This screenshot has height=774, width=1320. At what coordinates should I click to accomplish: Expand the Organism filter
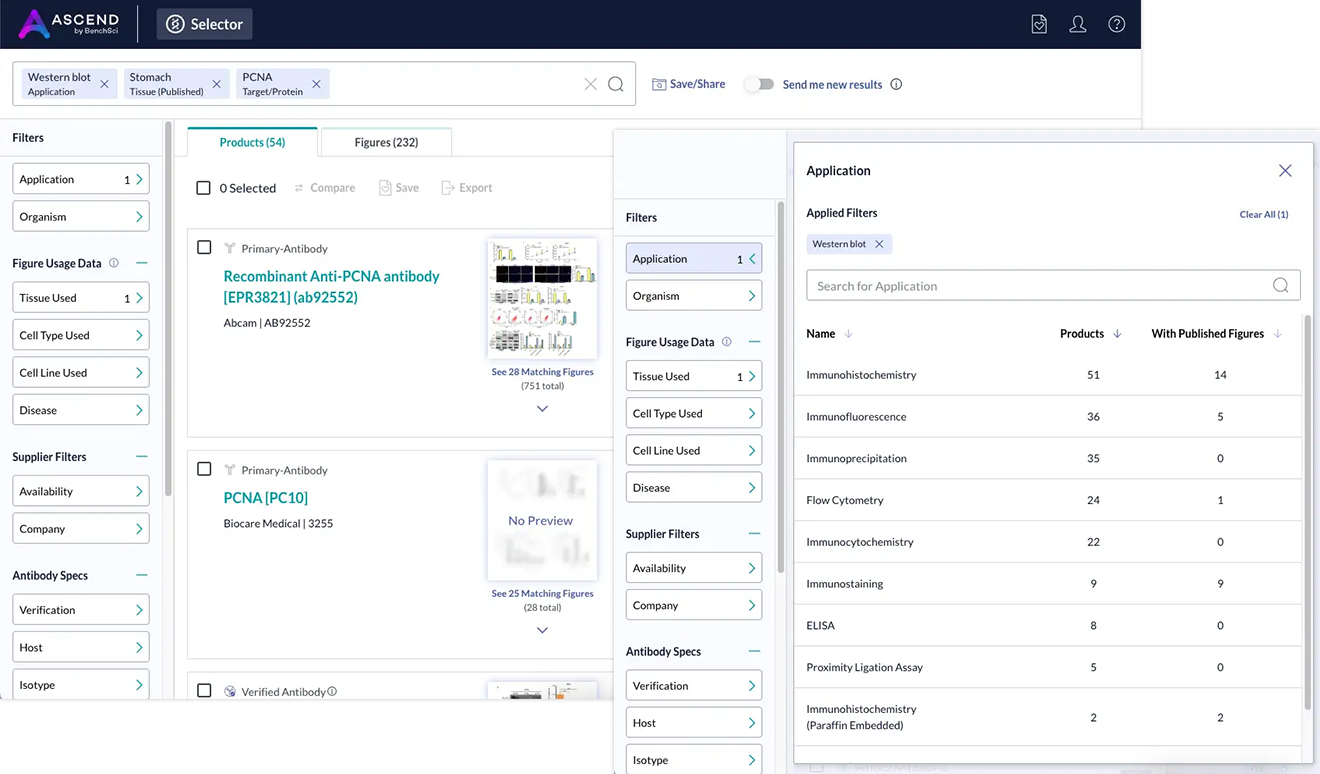(80, 216)
